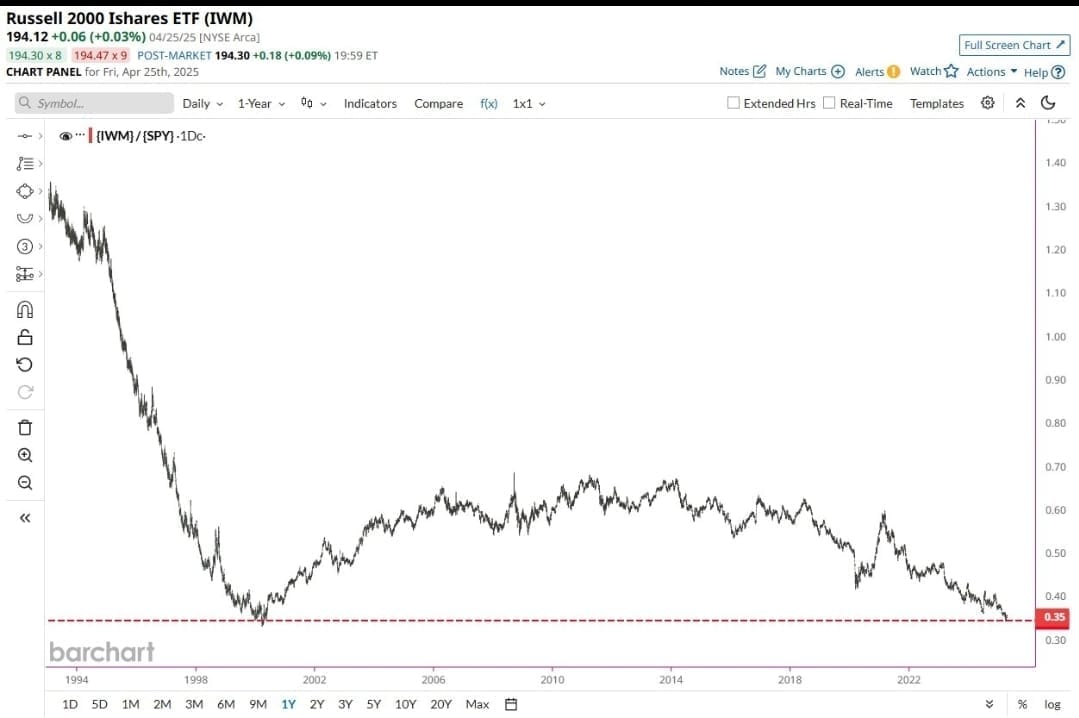1079x718 pixels.
Task: Zoom out using the magnifier minus icon
Action: coord(25,483)
